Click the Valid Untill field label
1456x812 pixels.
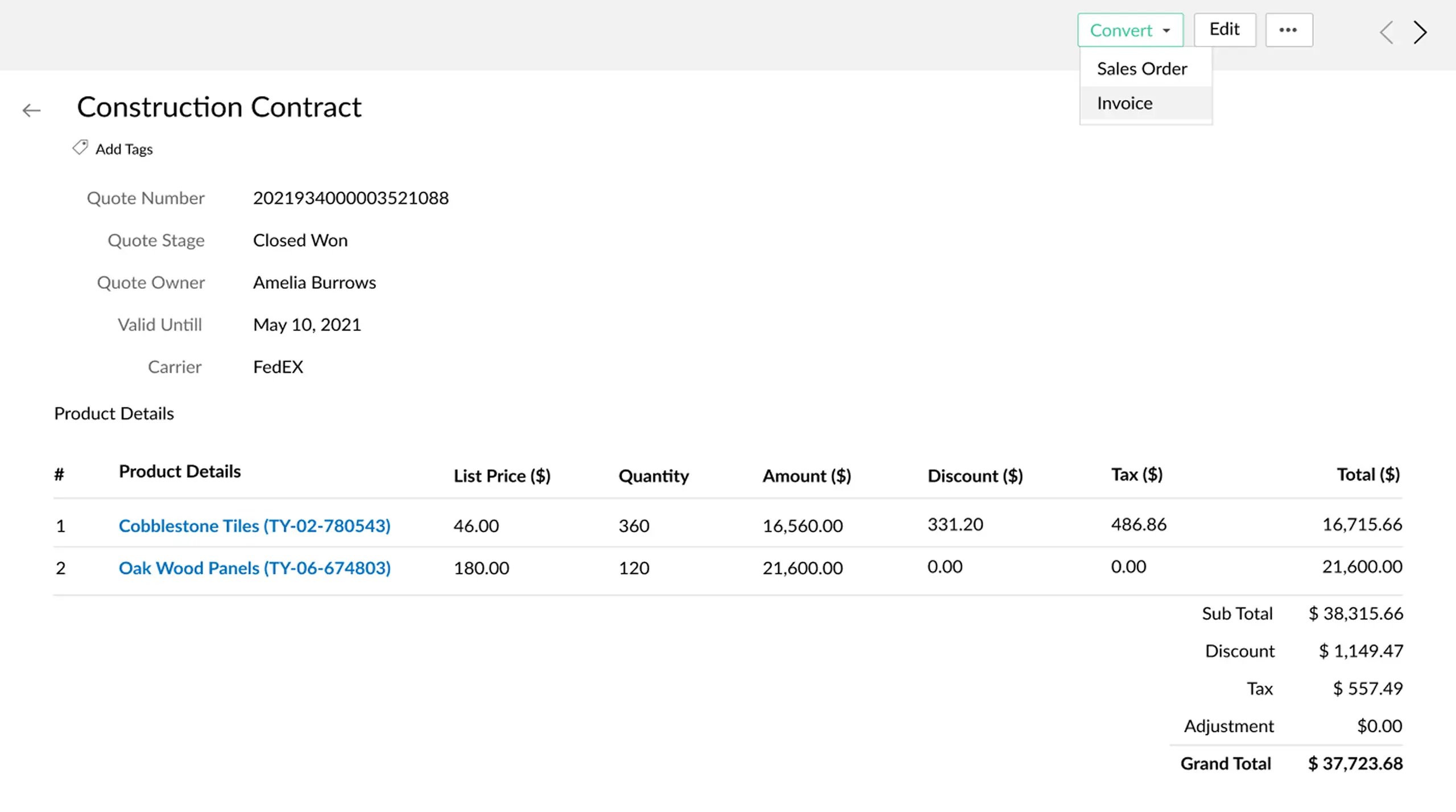tap(160, 325)
